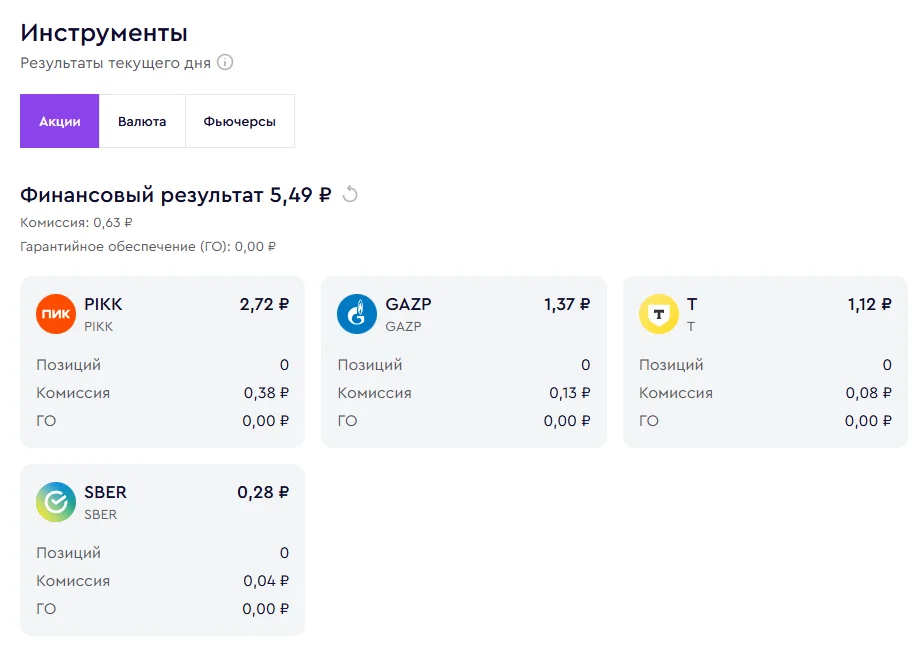Click the PIKK Комиссия row 0,38 ₽

163,393
